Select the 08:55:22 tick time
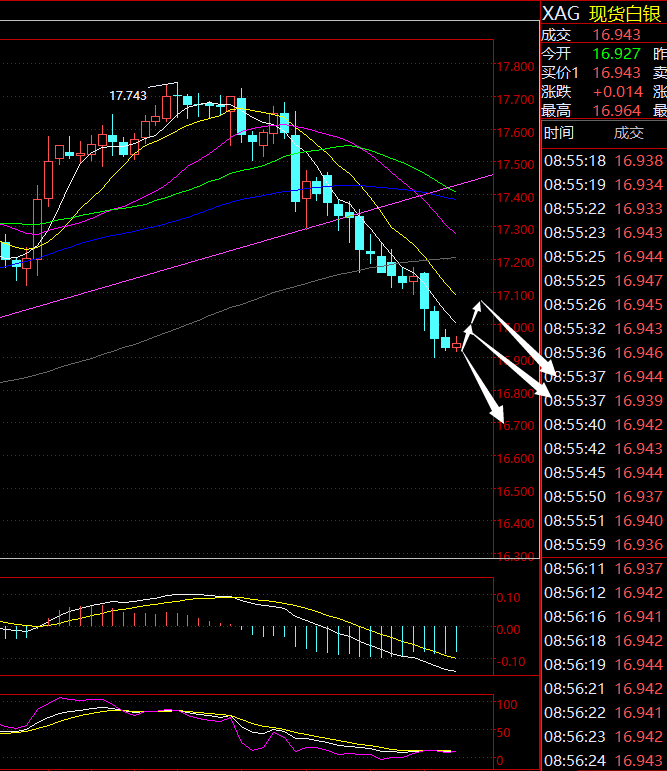 575,209
